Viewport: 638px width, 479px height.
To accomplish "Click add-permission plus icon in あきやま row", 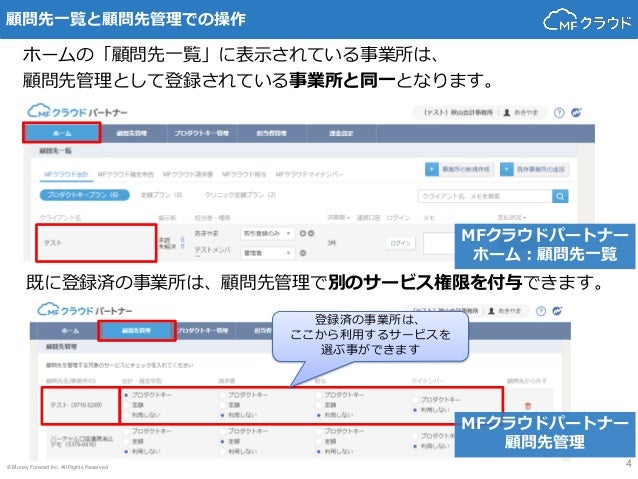I will pos(302,234).
